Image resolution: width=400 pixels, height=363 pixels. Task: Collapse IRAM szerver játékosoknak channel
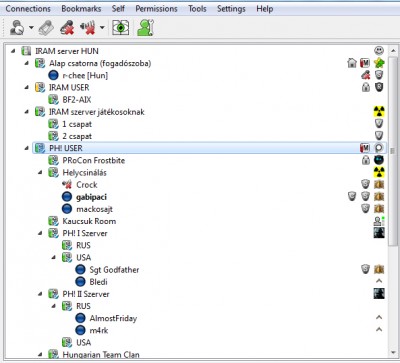click(27, 112)
